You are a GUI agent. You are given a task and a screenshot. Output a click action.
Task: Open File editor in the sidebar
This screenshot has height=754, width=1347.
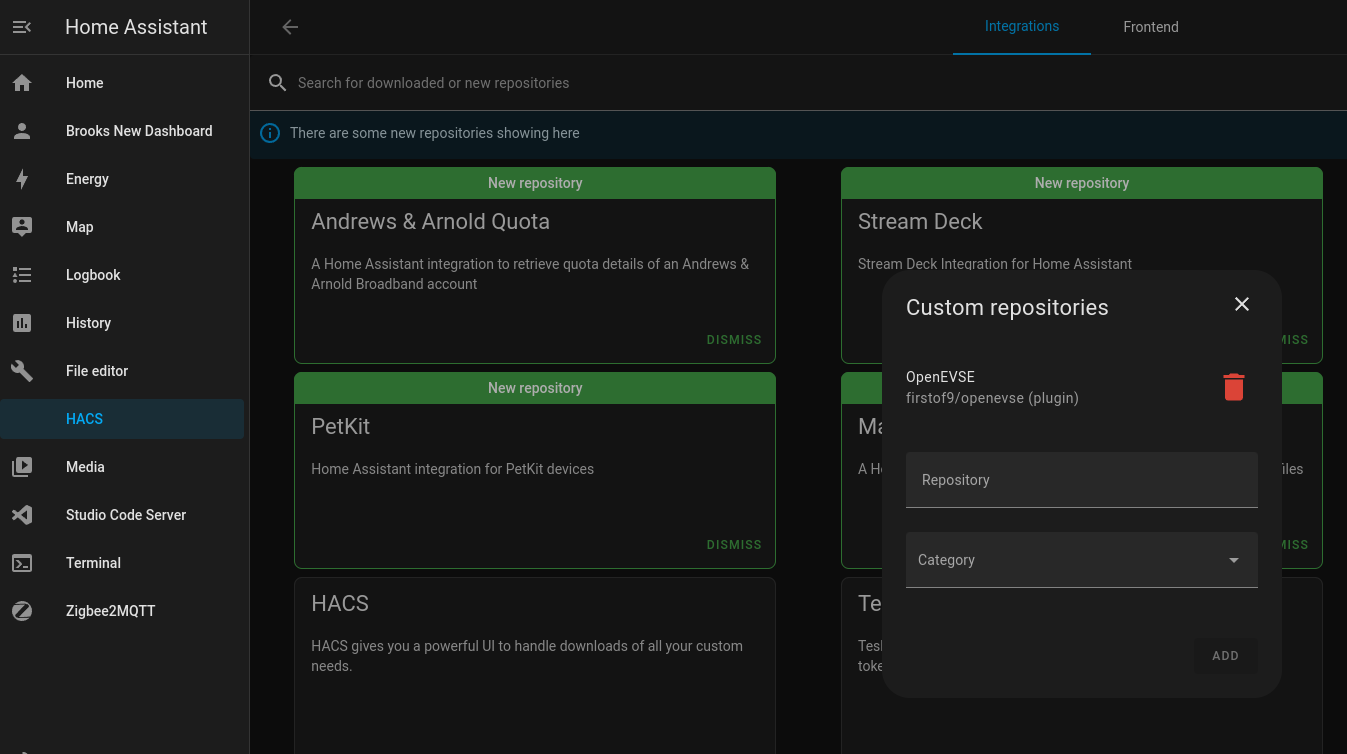pyautogui.click(x=122, y=371)
